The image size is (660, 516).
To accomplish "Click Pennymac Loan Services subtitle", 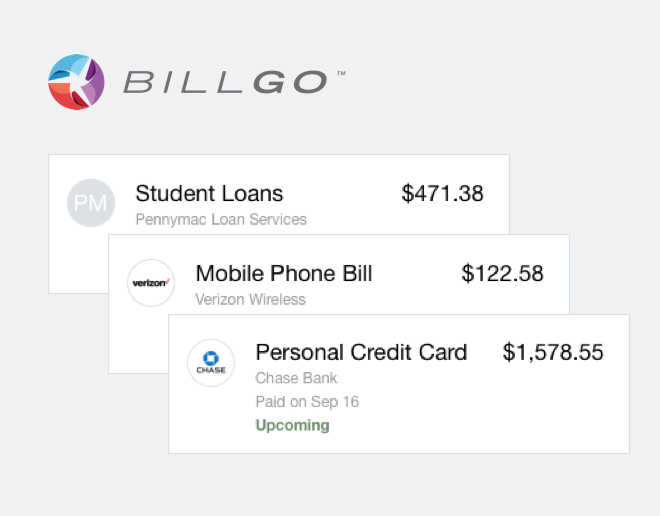I will click(221, 219).
